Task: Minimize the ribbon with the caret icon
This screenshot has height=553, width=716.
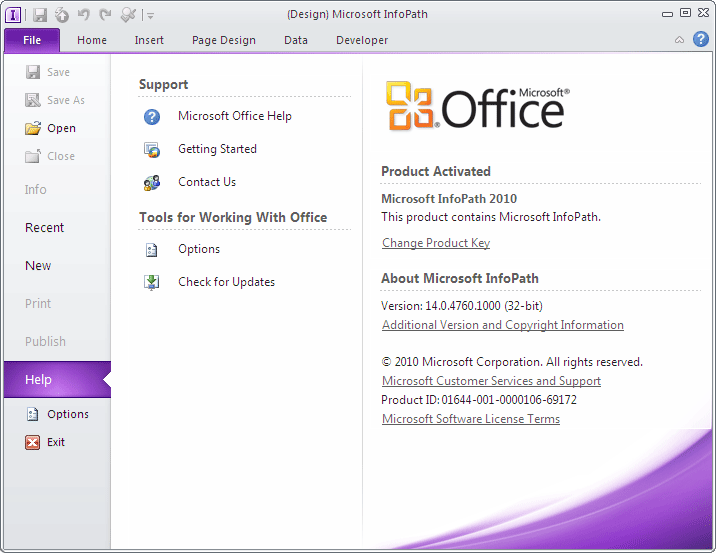Action: coord(679,40)
